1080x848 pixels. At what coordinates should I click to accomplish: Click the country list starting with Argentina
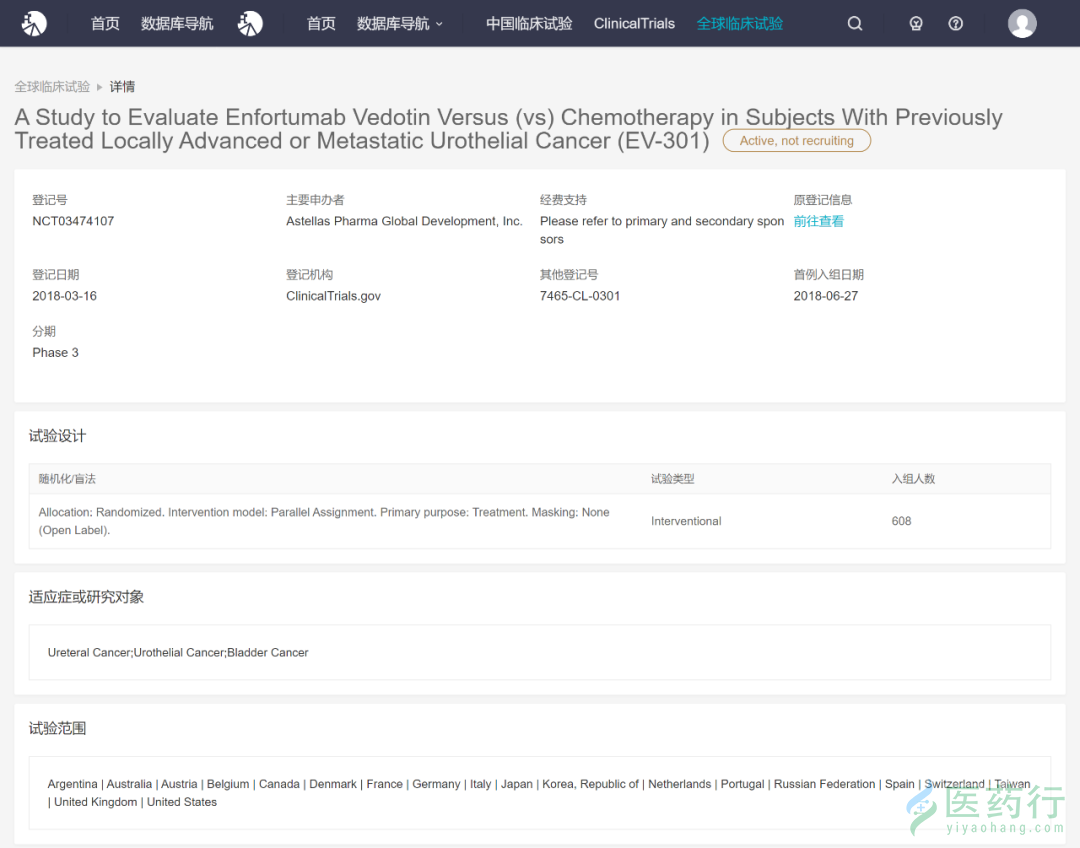[539, 793]
